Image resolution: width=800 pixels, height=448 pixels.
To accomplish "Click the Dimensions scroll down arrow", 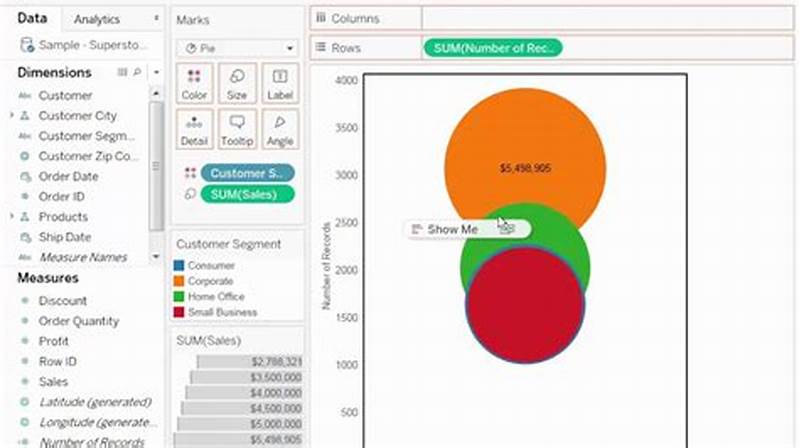I will (156, 256).
